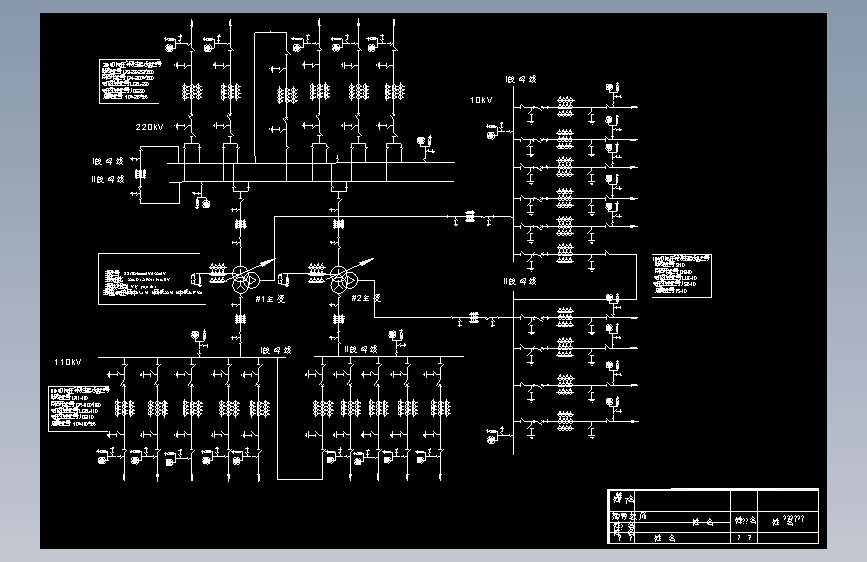Click the 10kV section tie connection loop
Viewport: 867px width, 562px height.
(575, 277)
